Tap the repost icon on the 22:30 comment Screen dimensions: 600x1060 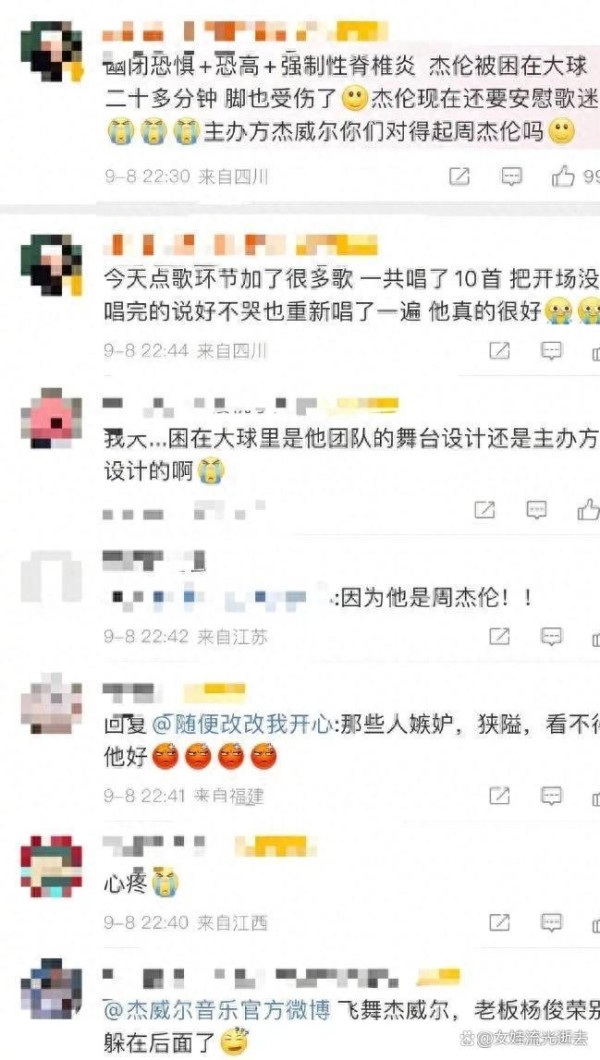459,176
